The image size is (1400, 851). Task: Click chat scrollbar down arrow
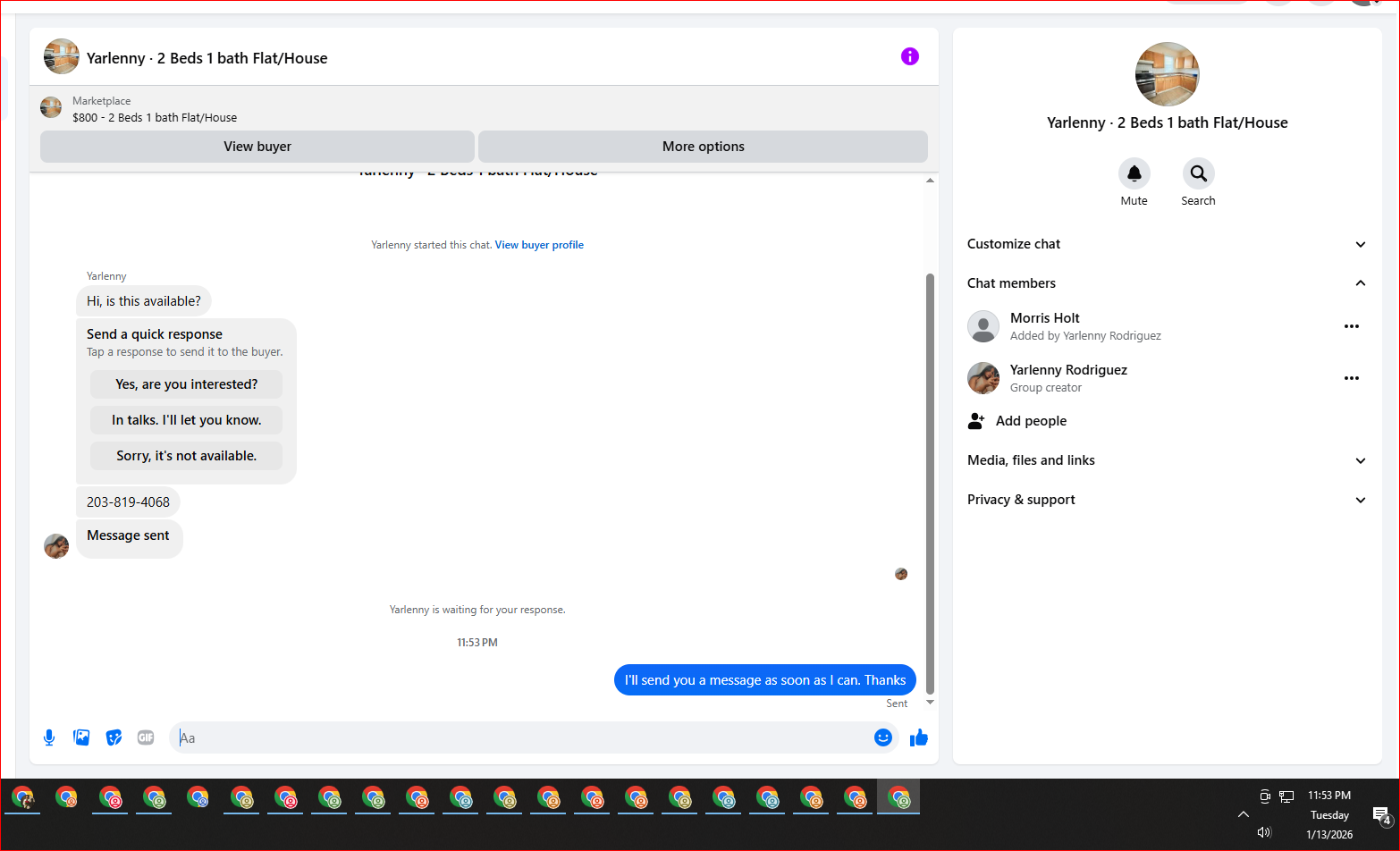click(x=930, y=703)
